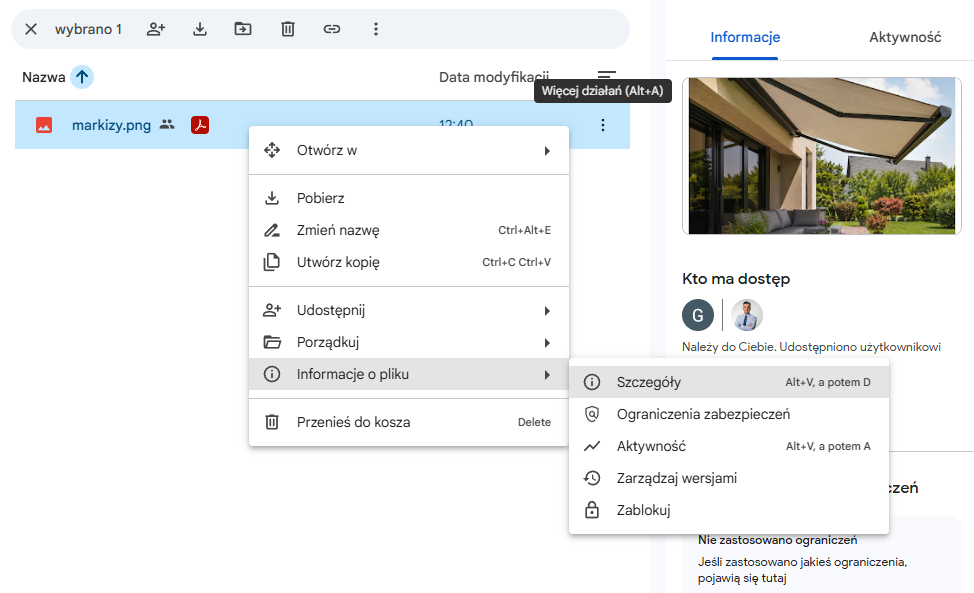This screenshot has height=593, width=974.
Task: Click the move-to-folder toolbar icon
Action: (243, 29)
